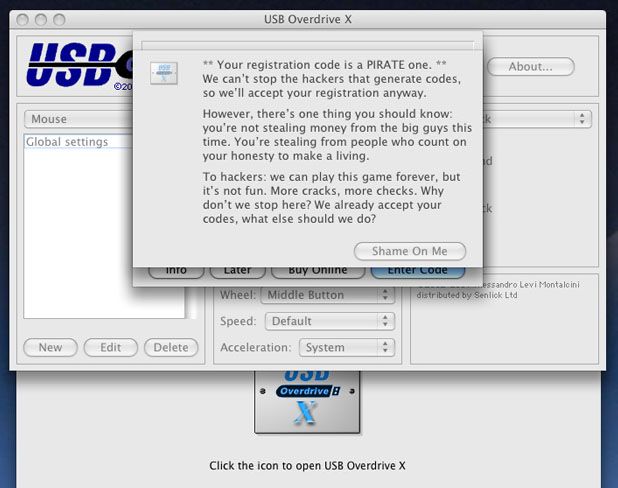This screenshot has width=618, height=488.
Task: Open the About... dialog
Action: 531,67
